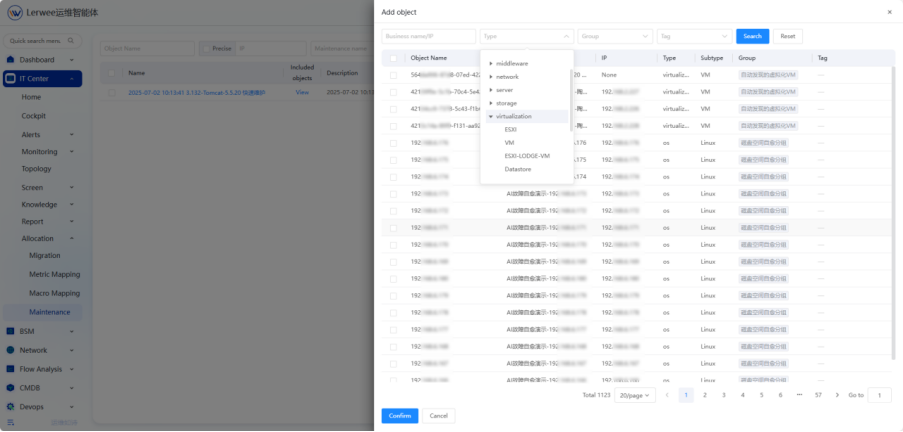Click the Confirm button
The image size is (903, 432).
(x=399, y=415)
